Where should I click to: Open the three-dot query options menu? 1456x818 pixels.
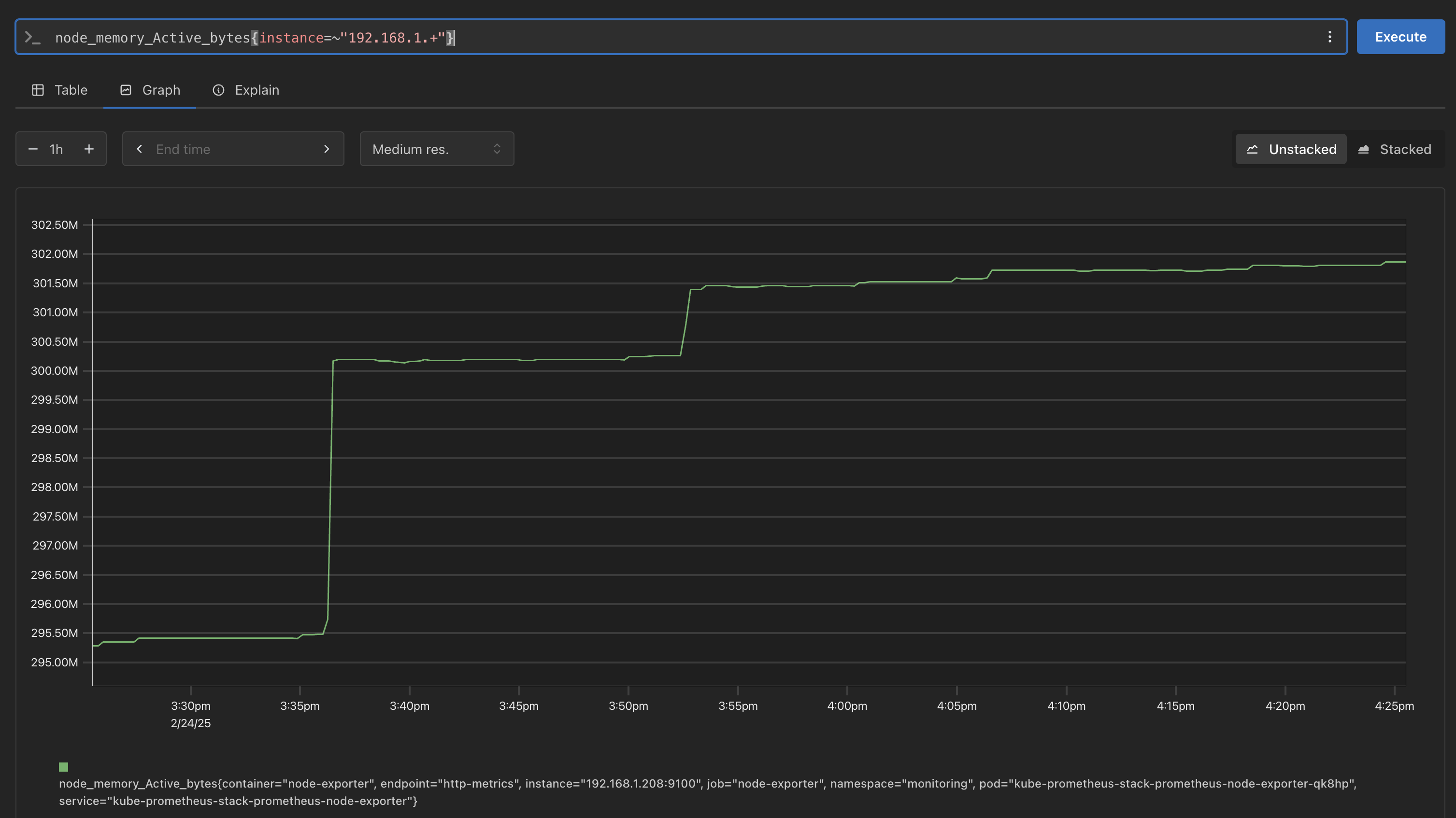click(1329, 37)
